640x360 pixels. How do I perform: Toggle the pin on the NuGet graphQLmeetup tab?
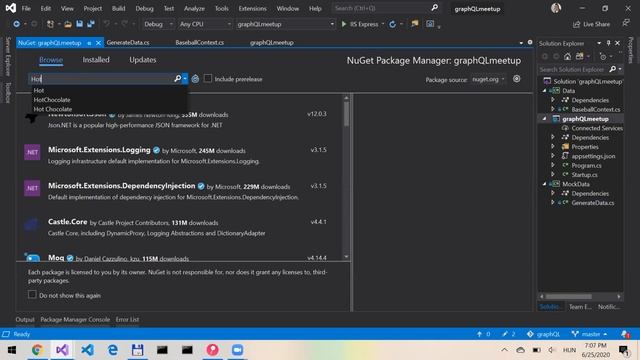click(89, 43)
